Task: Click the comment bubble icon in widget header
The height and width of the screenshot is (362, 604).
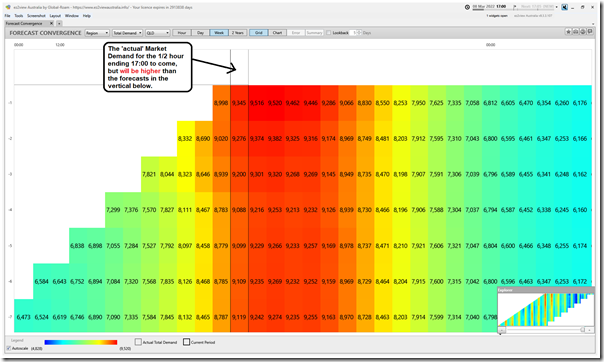Action: pos(590,32)
